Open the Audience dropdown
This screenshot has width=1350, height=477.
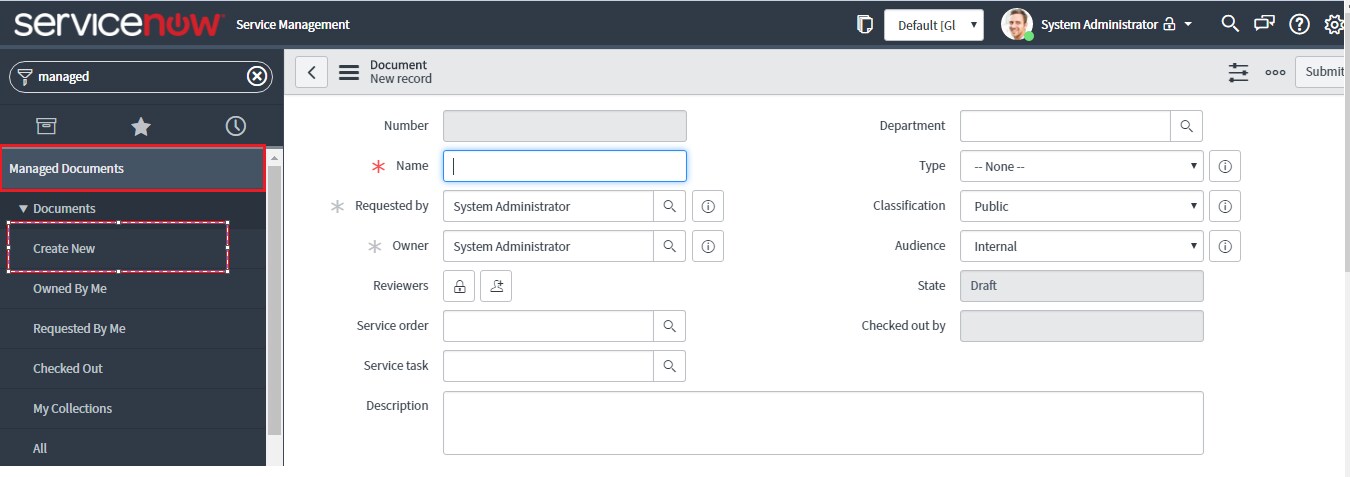1080,246
